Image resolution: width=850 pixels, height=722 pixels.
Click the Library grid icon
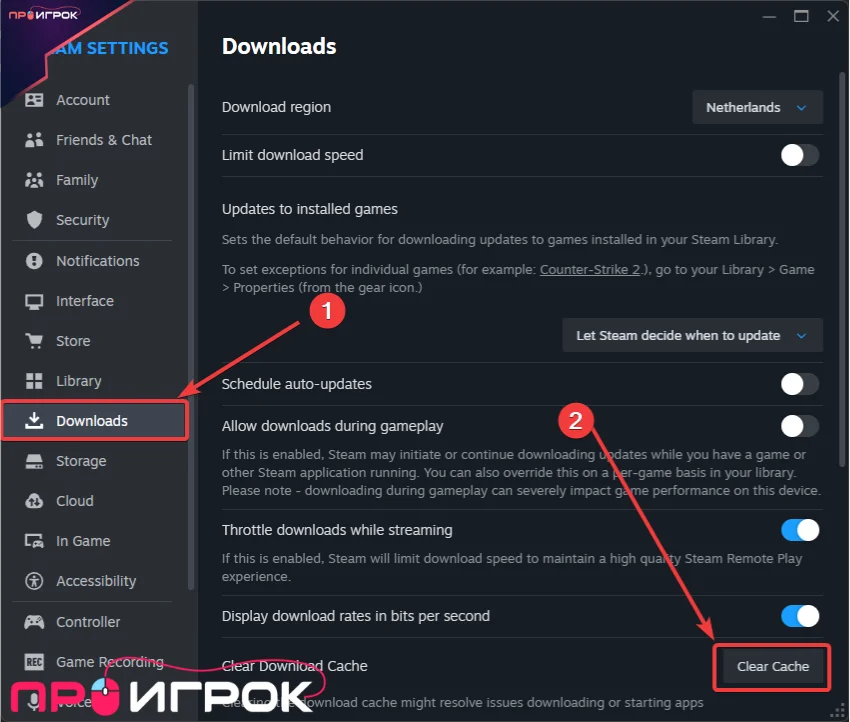pyautogui.click(x=35, y=381)
